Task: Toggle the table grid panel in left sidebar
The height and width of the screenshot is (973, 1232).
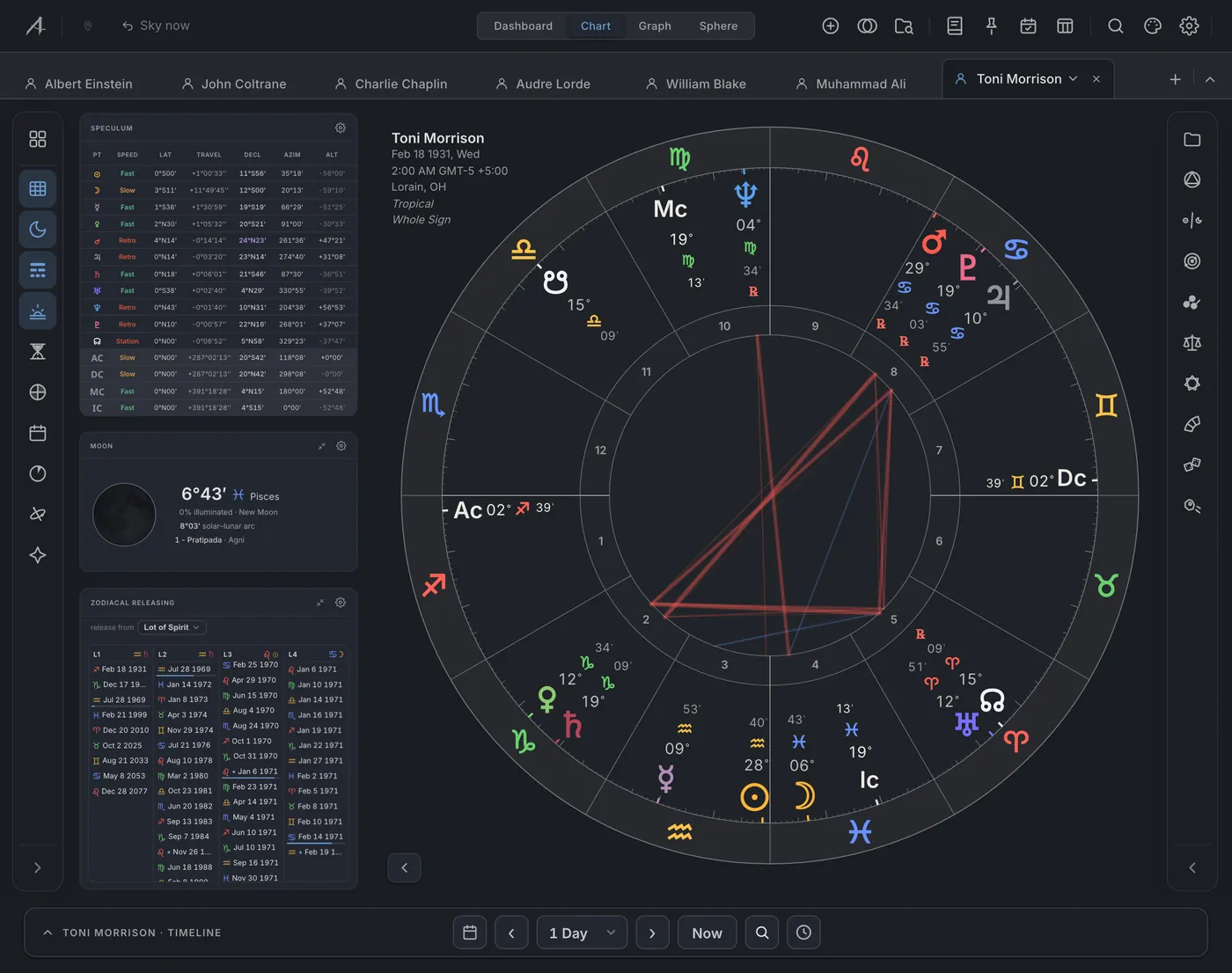Action: (38, 188)
